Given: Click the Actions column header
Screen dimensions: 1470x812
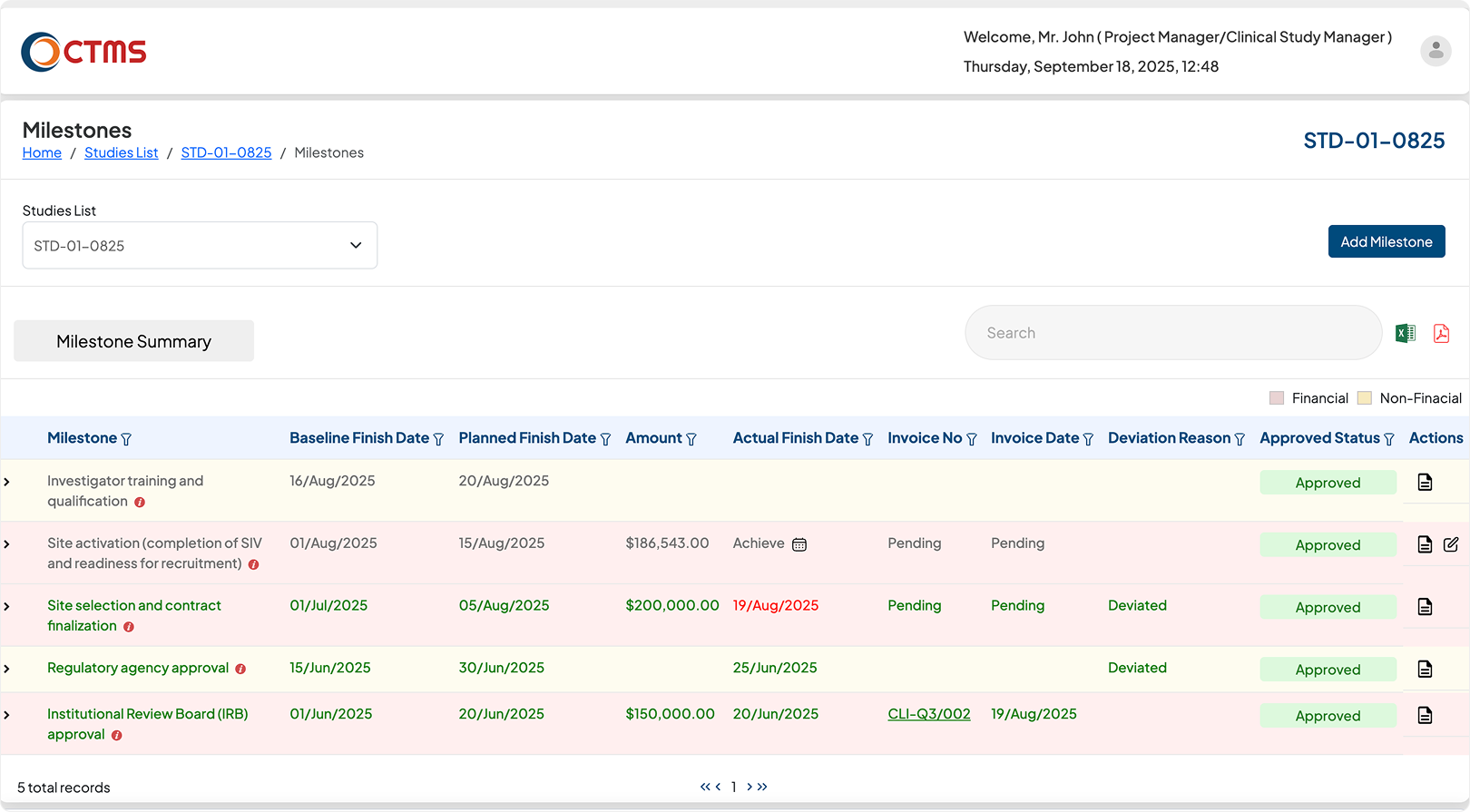Looking at the screenshot, I should click(1436, 438).
